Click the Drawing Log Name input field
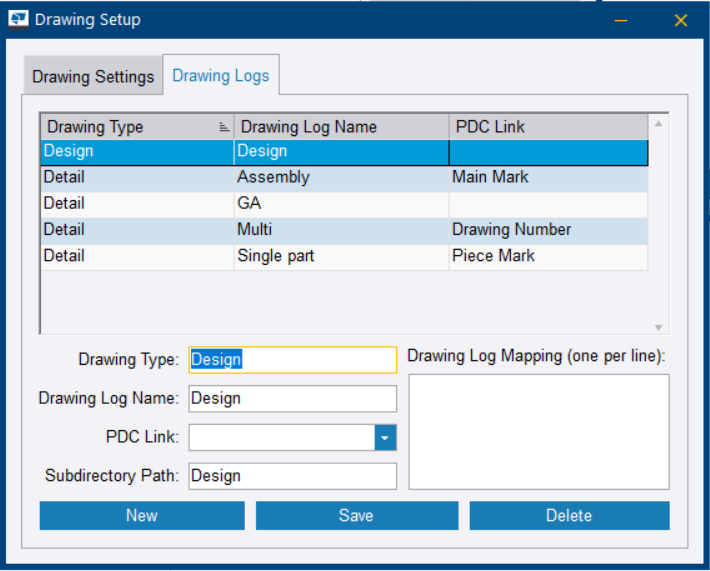Screen dimensions: 710x571 [292, 398]
